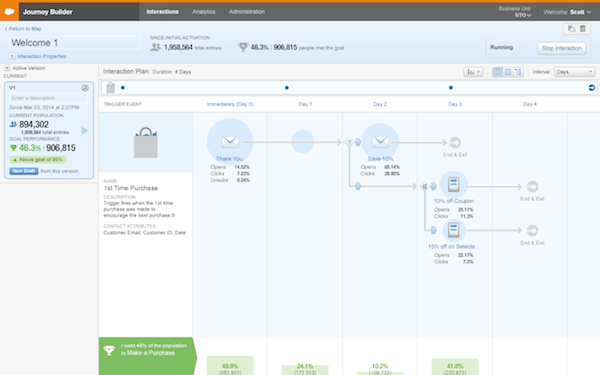Click the Enter a description field

tap(48, 98)
